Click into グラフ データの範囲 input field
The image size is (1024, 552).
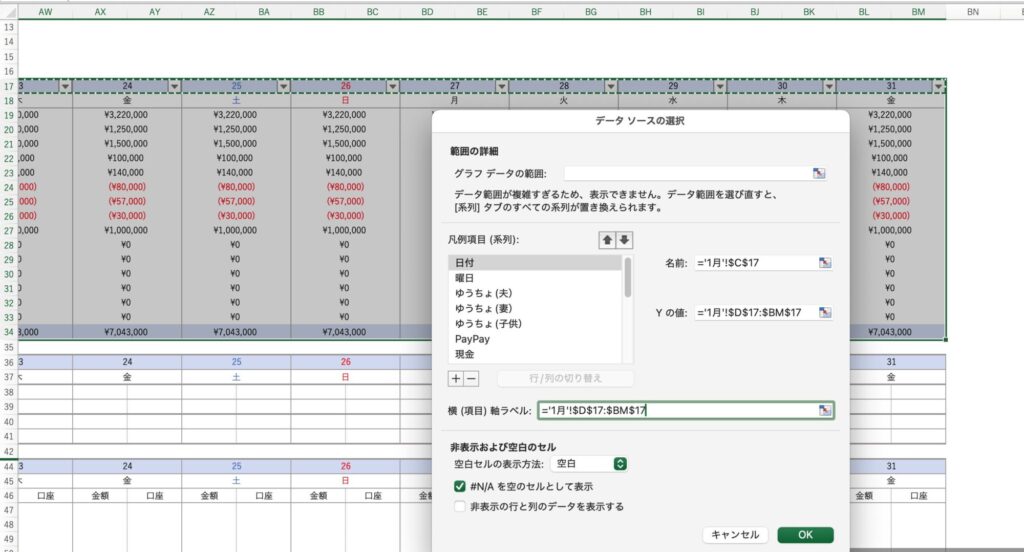pos(686,173)
